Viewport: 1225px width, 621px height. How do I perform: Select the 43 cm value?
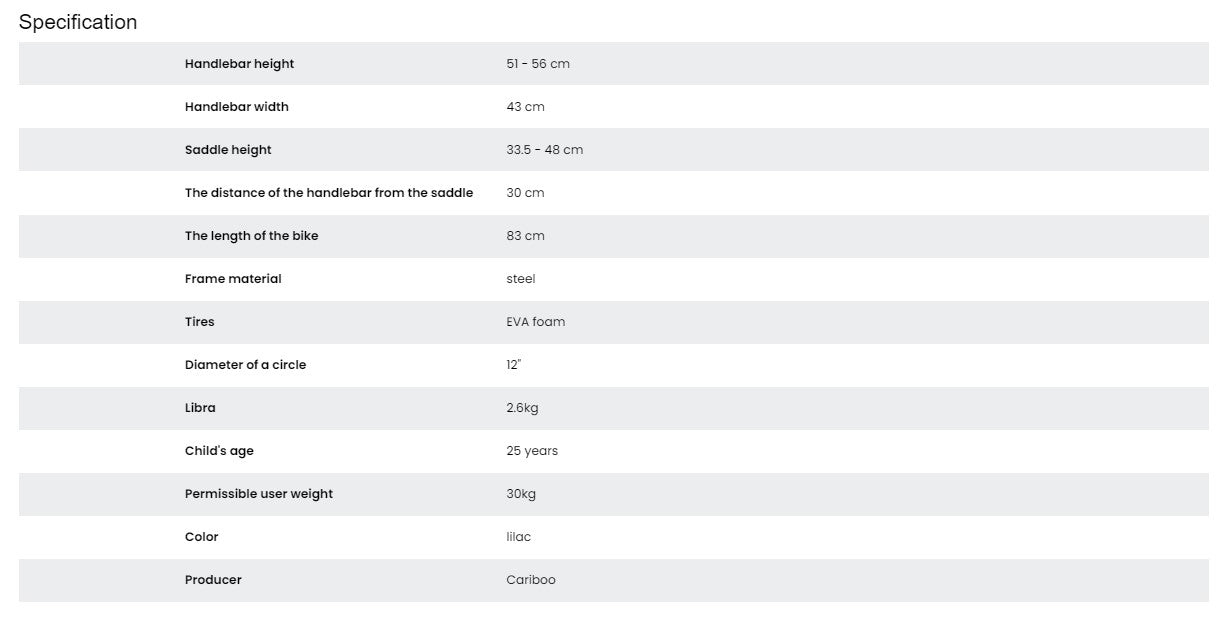pos(525,107)
